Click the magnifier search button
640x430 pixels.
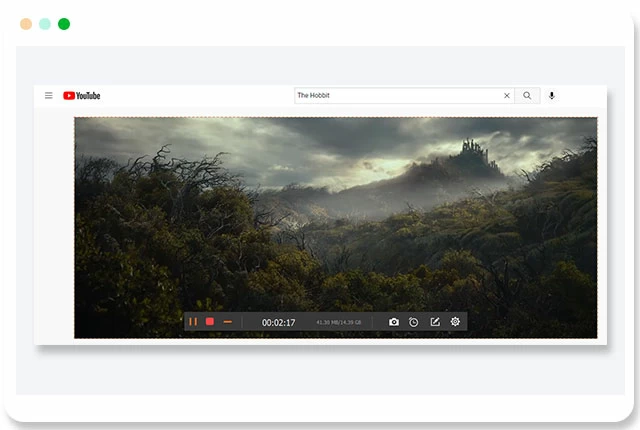coord(527,96)
